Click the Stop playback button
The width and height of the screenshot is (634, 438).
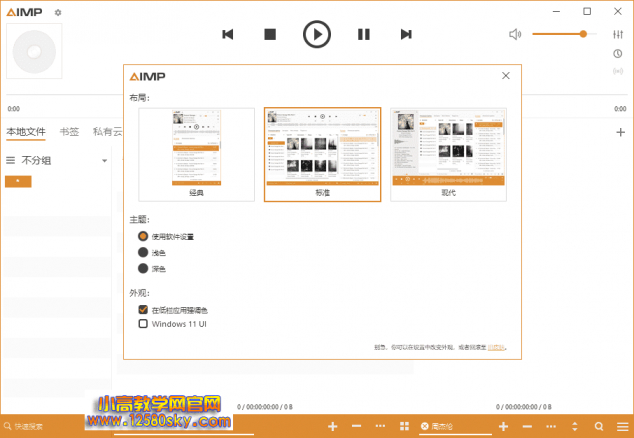point(270,34)
